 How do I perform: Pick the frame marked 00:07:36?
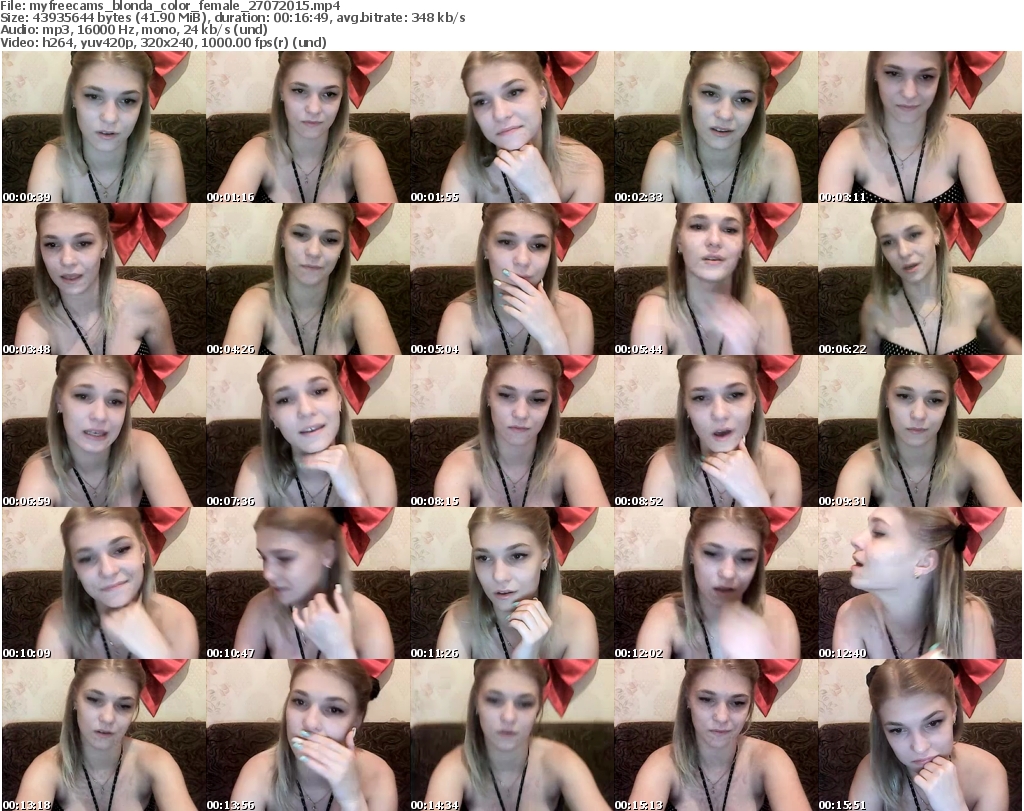308,431
